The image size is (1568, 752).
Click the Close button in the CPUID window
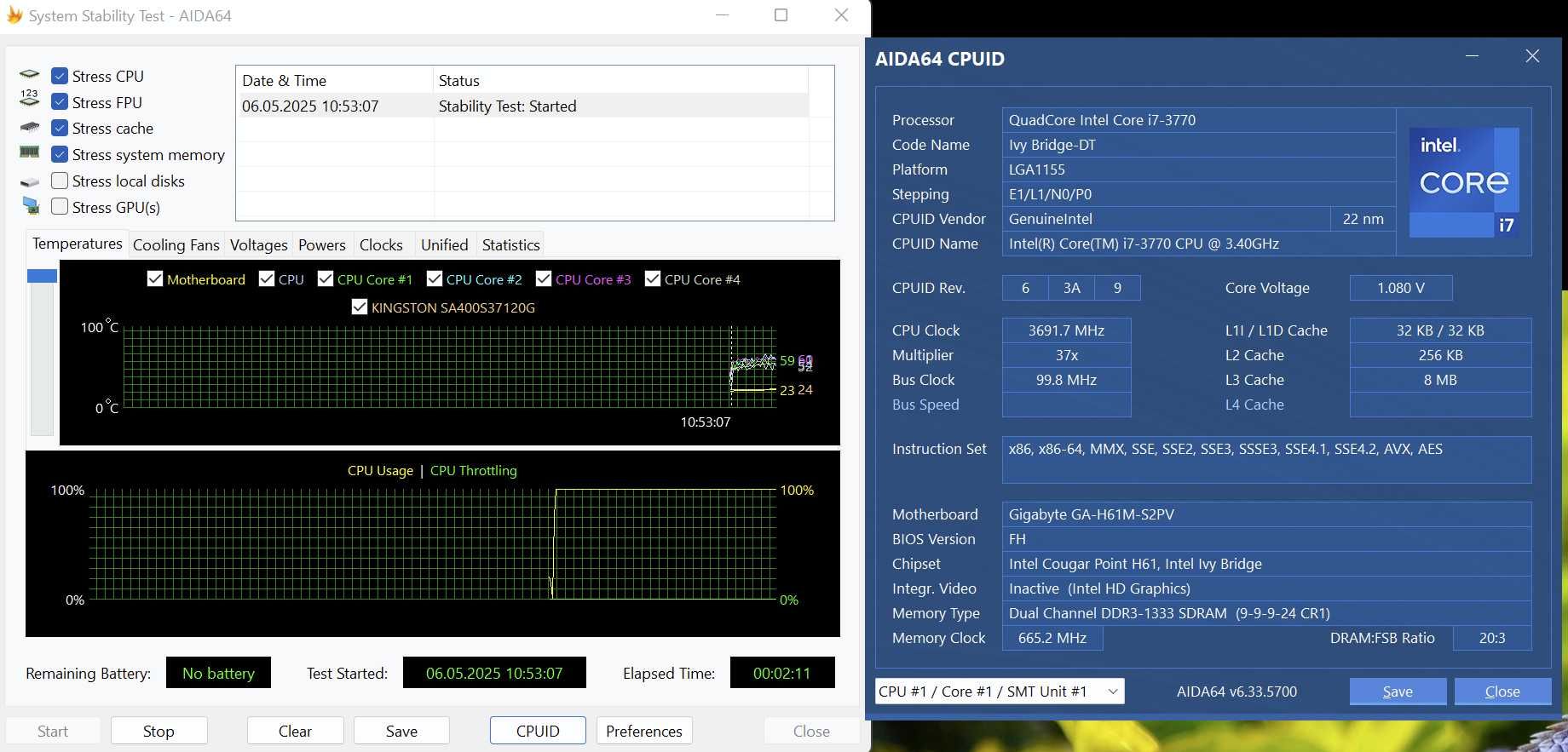(x=1502, y=692)
